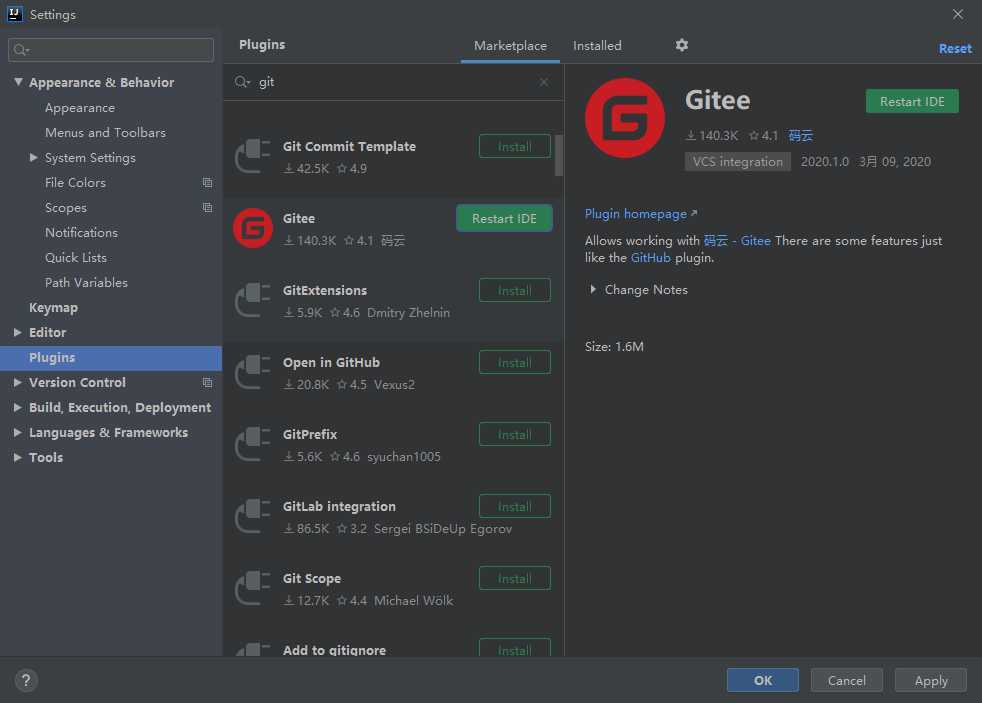982x703 pixels.
Task: Focus the plugin search field containing git
Action: [x=393, y=82]
